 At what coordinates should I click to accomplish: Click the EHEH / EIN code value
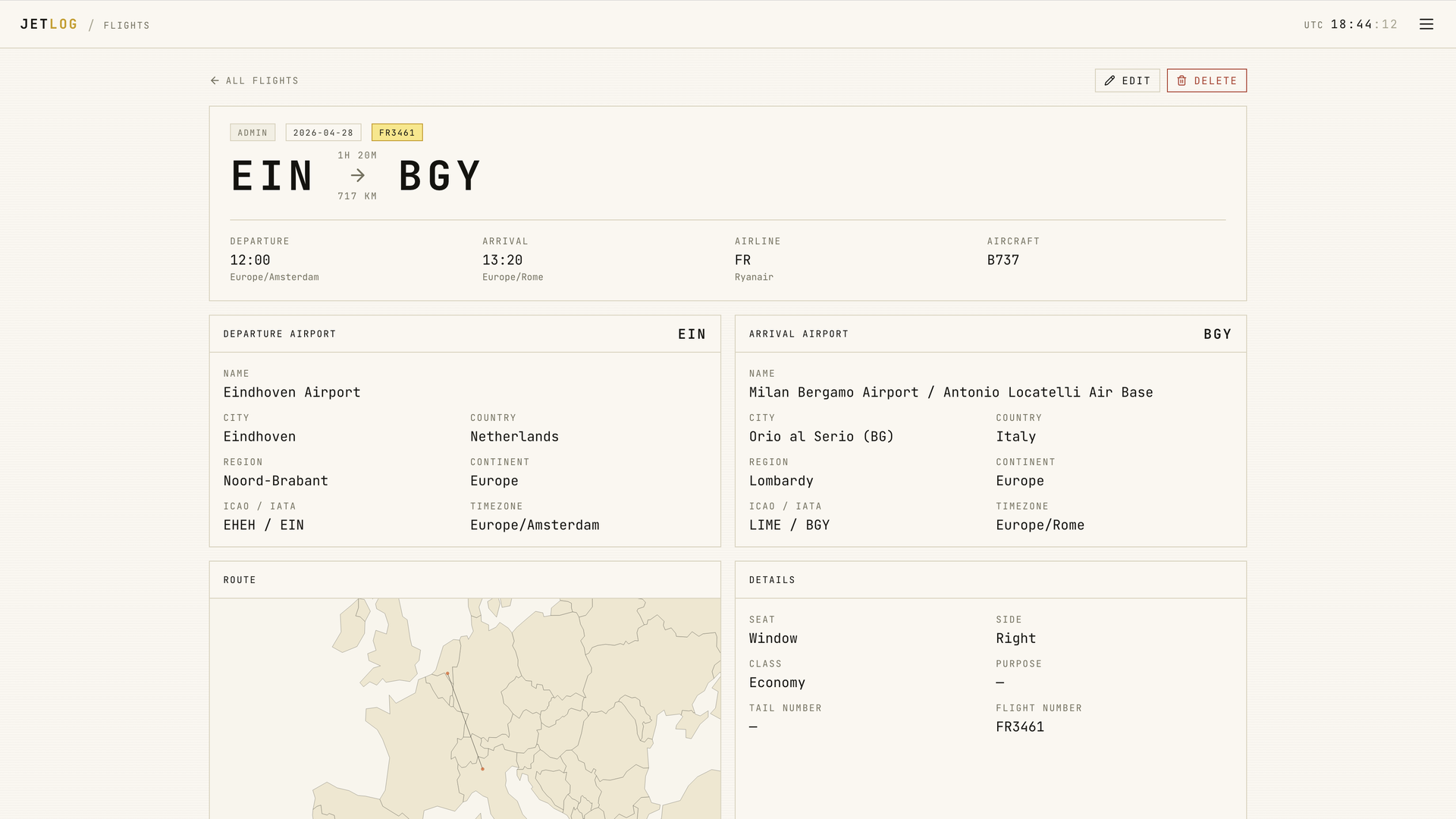point(264,525)
